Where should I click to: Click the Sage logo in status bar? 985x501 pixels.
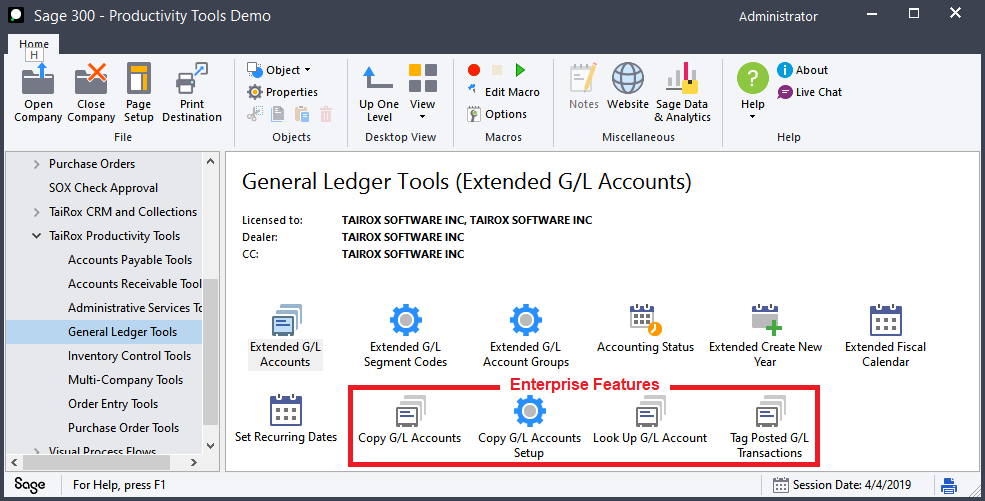click(30, 485)
